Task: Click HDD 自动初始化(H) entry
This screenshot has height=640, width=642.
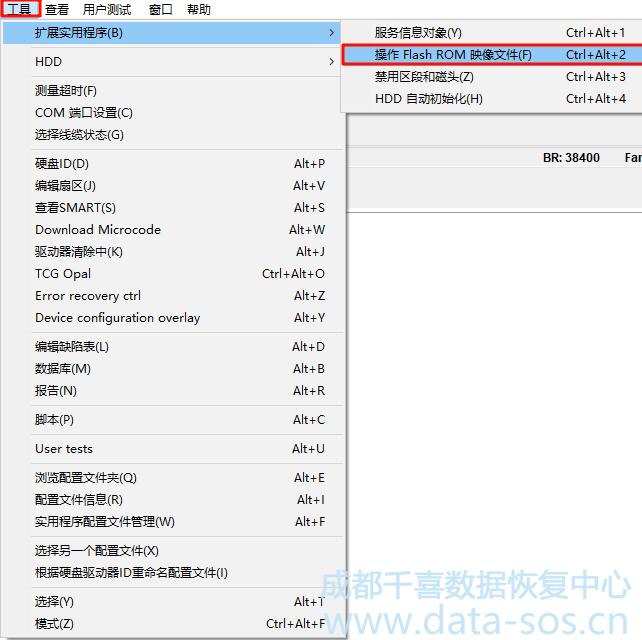Action: point(428,99)
